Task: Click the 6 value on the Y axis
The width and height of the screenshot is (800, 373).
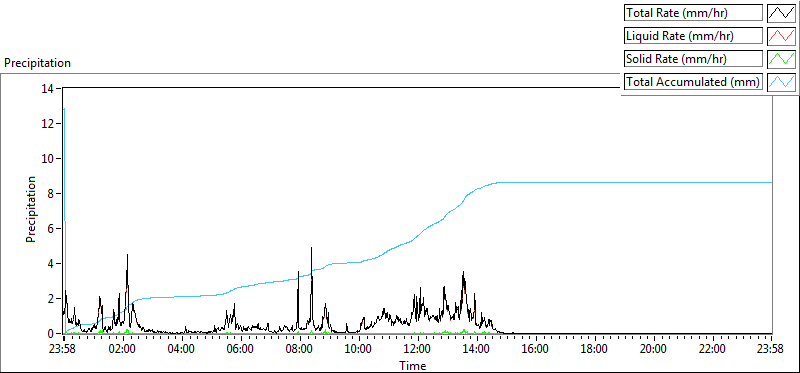Action: (x=51, y=229)
